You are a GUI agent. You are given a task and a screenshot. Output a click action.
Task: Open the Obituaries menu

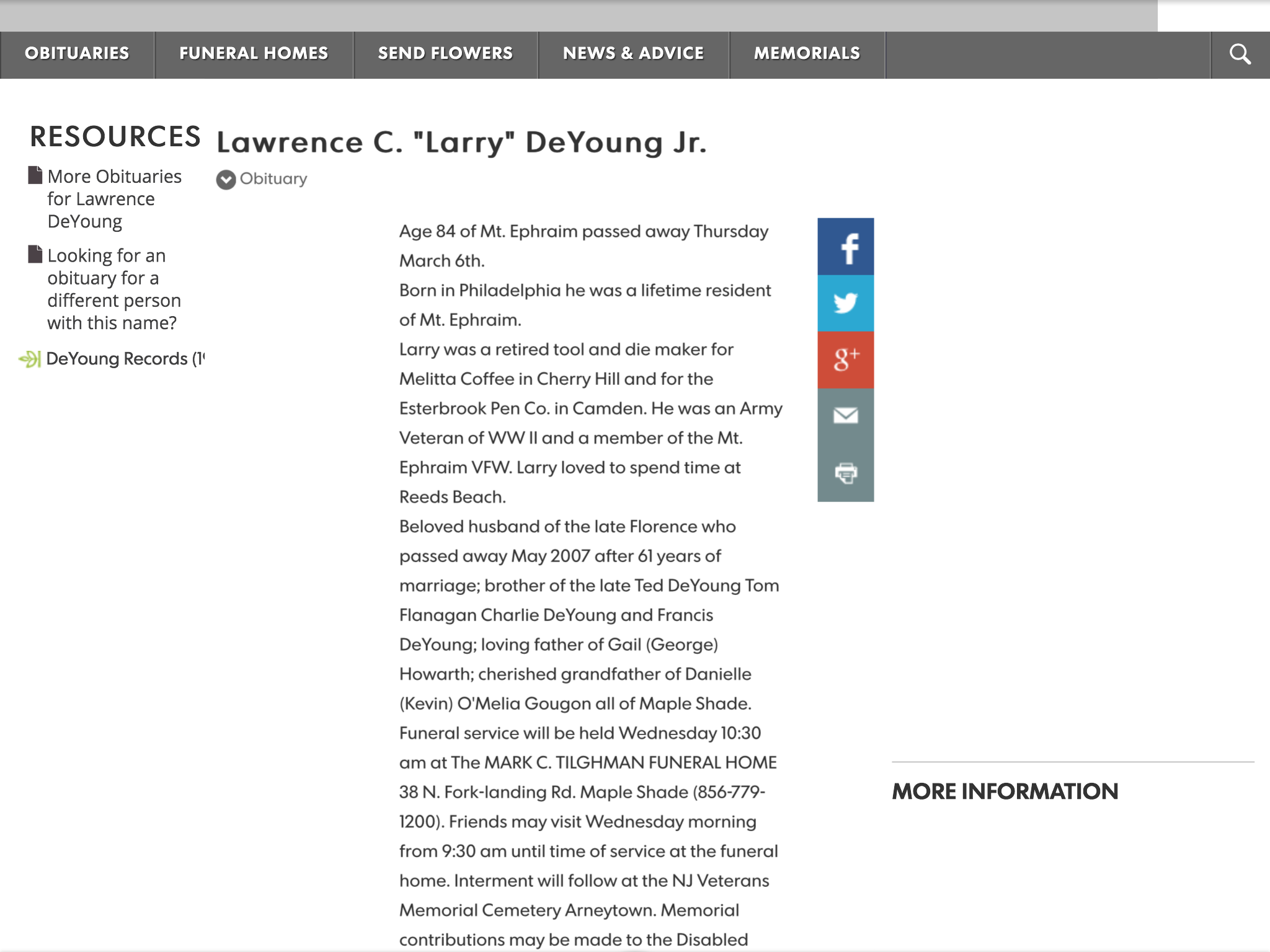pyautogui.click(x=77, y=54)
